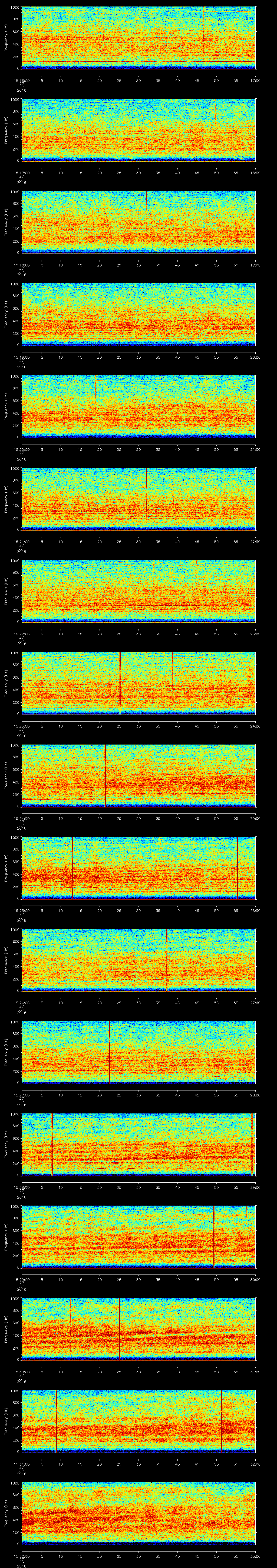This screenshot has width=277, height=1568.
Task: Click the red spike near 25 s in the 15:30 panel
Action: tap(119, 1328)
